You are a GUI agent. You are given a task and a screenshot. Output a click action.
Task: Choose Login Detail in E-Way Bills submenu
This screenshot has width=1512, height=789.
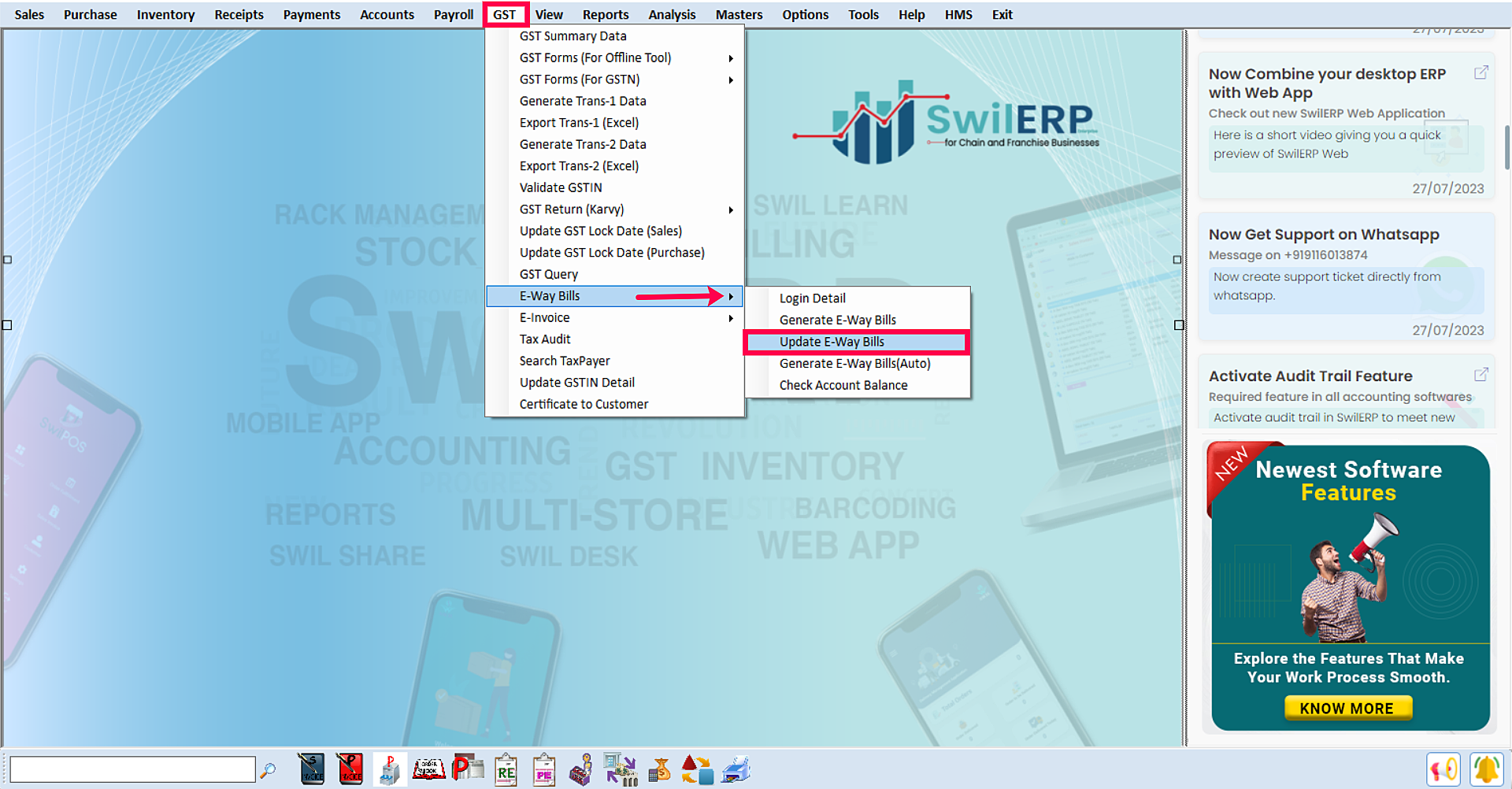856,298
